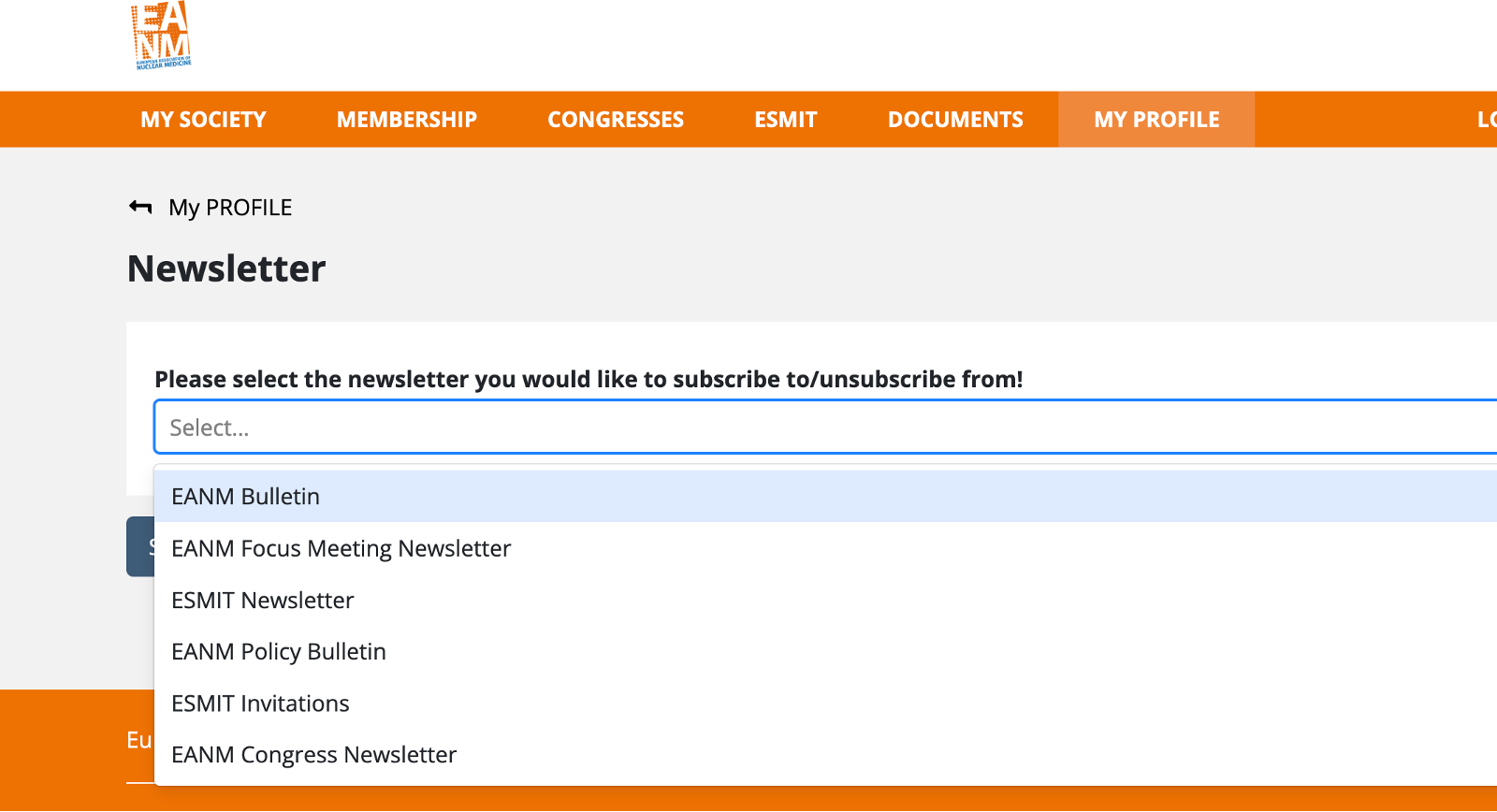The height and width of the screenshot is (812, 1497).
Task: Select ESMIT in the navigation bar
Action: click(785, 120)
